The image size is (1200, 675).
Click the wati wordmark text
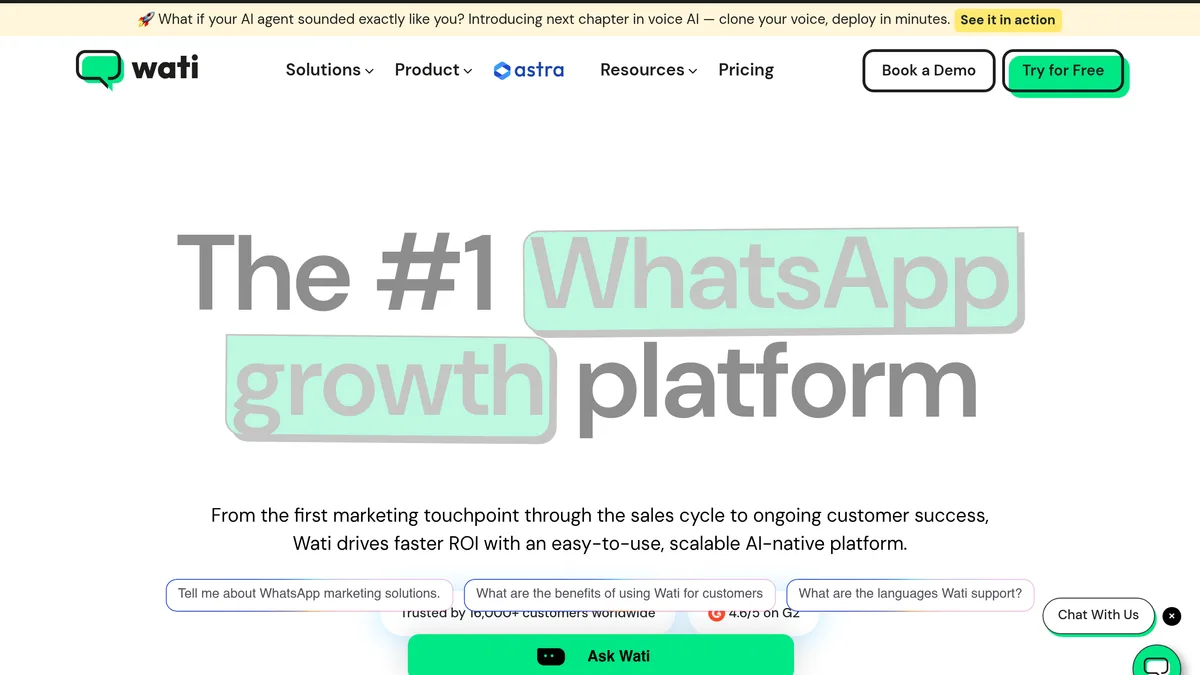(165, 68)
